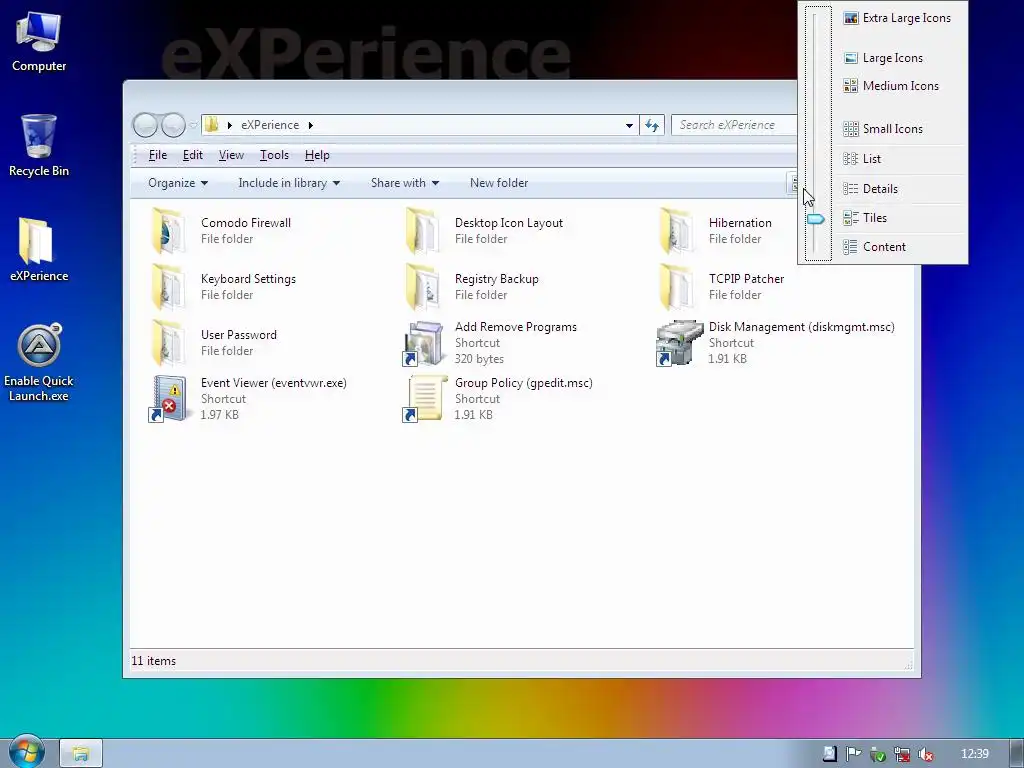The width and height of the screenshot is (1024, 768).
Task: Select the Group Policy shortcut icon
Action: point(425,399)
